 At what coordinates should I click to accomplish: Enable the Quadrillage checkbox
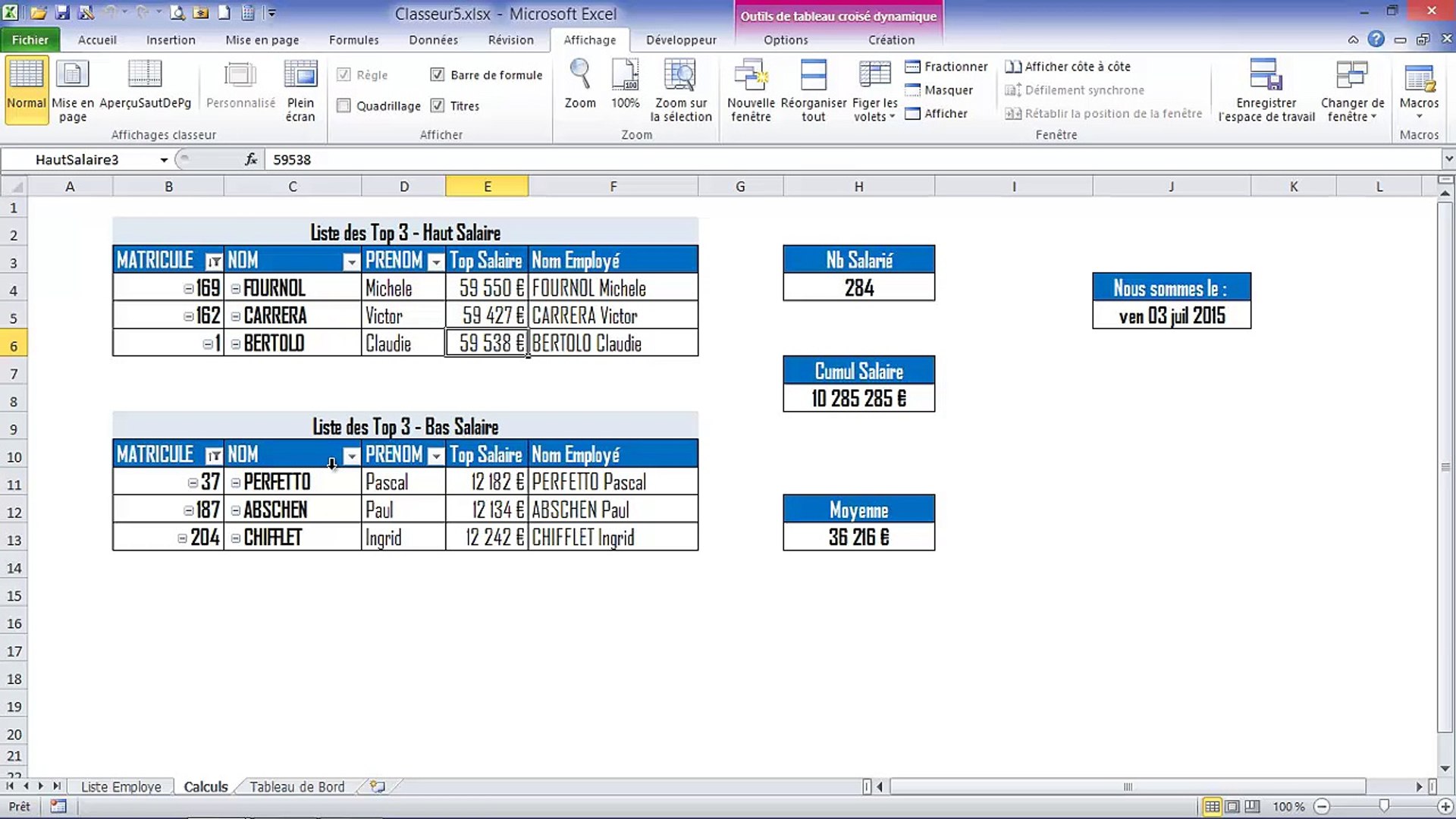(344, 105)
